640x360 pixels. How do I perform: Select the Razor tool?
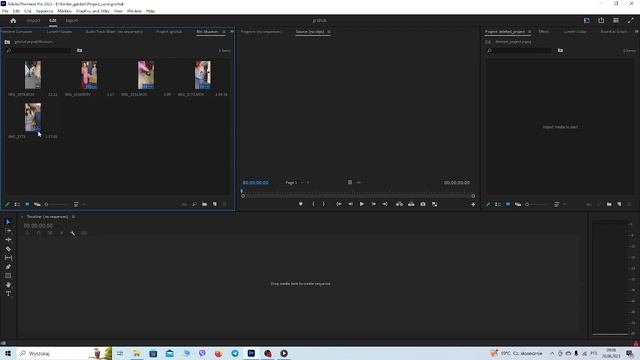(8, 249)
